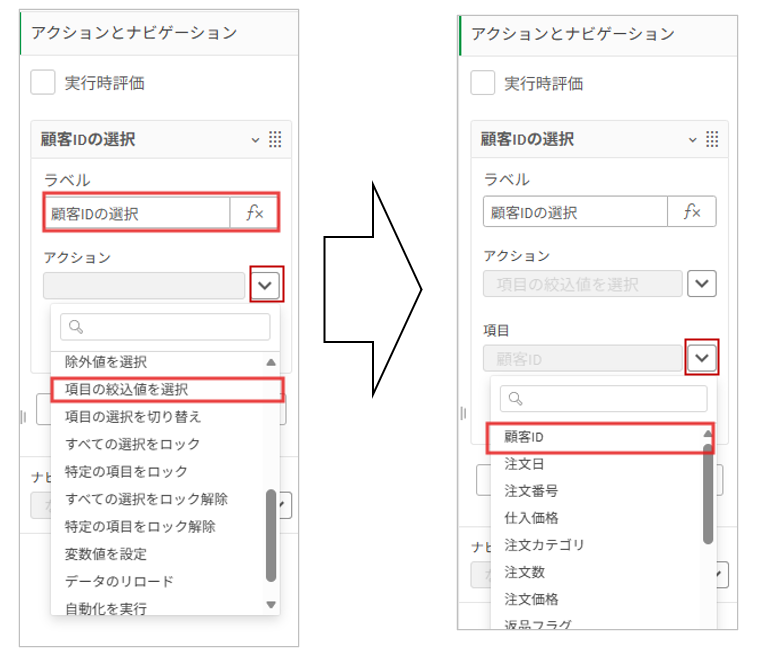The width and height of the screenshot is (767, 648).
Task: Click scroll up arrow in left action list
Action: 270,362
